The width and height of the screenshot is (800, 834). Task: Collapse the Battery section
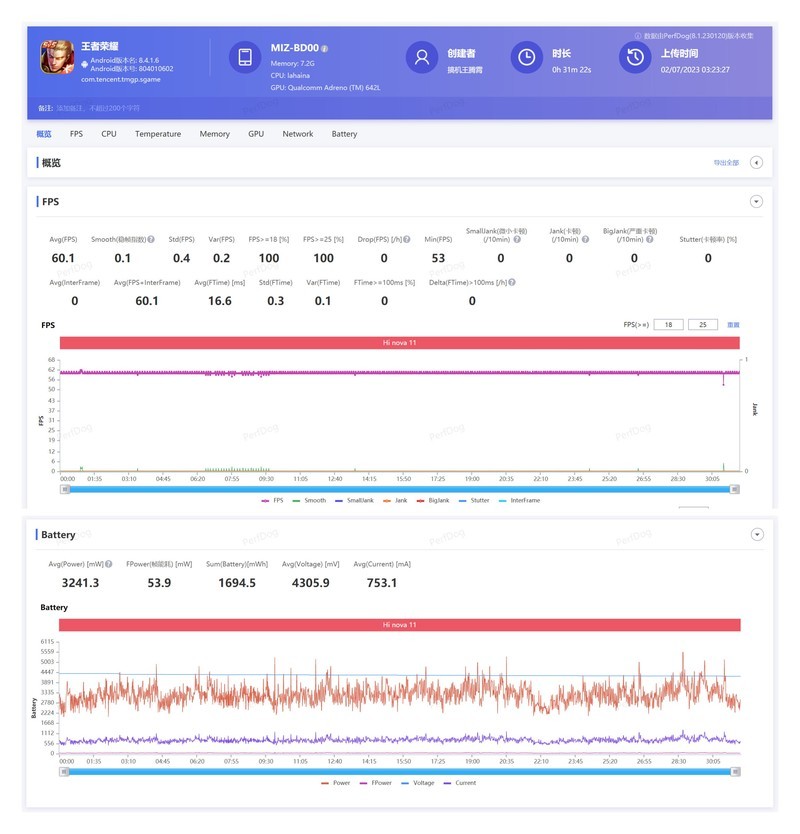pos(757,535)
